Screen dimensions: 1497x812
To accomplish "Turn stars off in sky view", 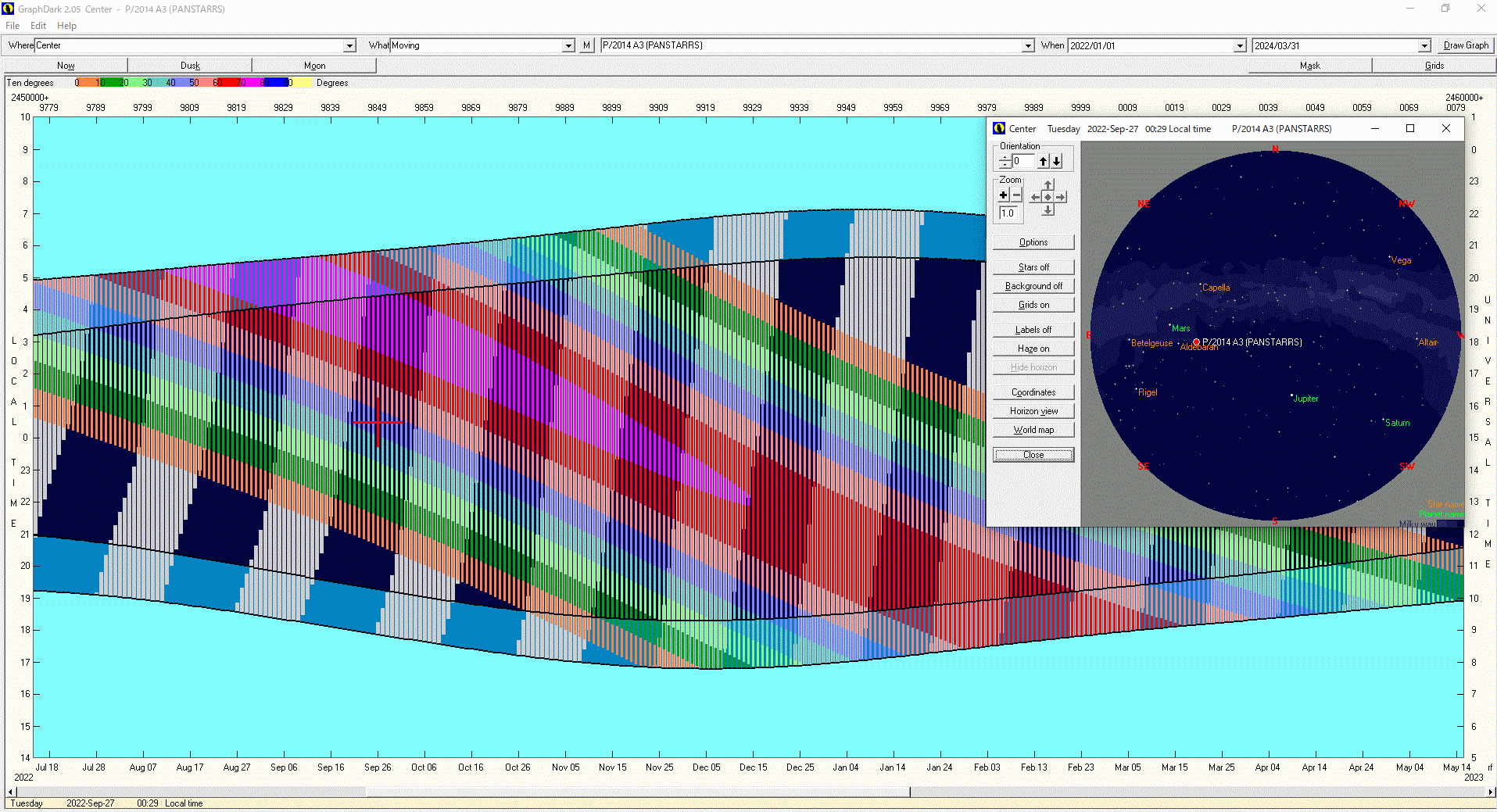I will point(1033,267).
